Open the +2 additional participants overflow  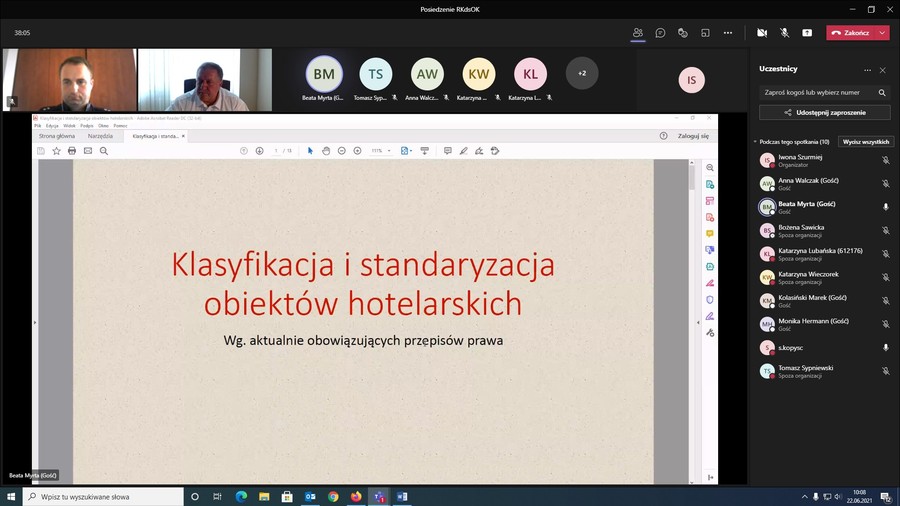click(x=582, y=73)
